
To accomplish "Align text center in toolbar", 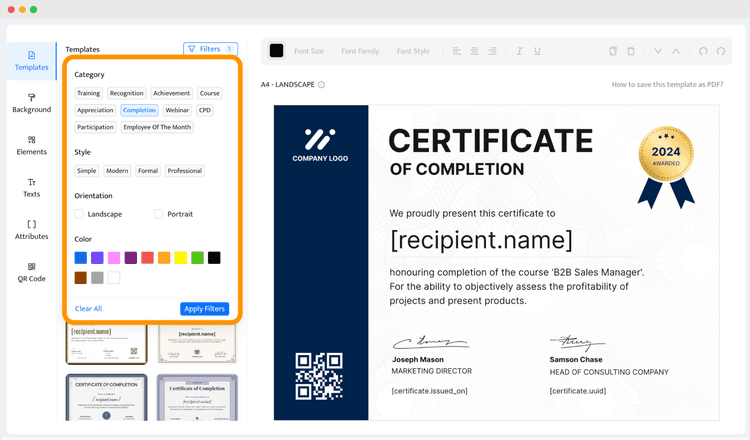I will click(474, 51).
